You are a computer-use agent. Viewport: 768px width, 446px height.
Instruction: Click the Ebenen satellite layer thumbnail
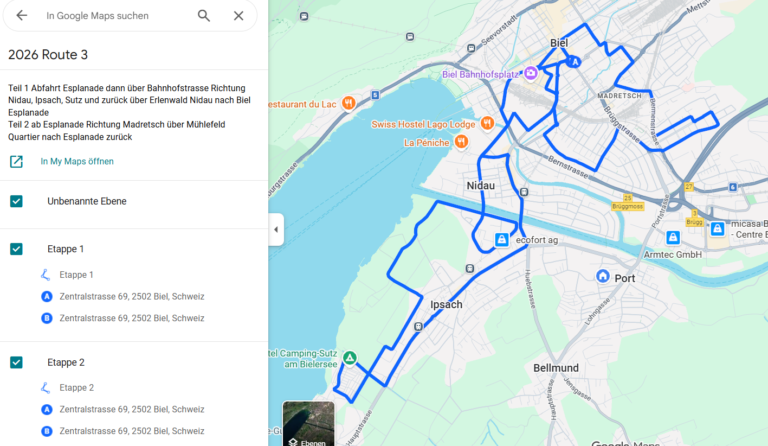(x=309, y=424)
